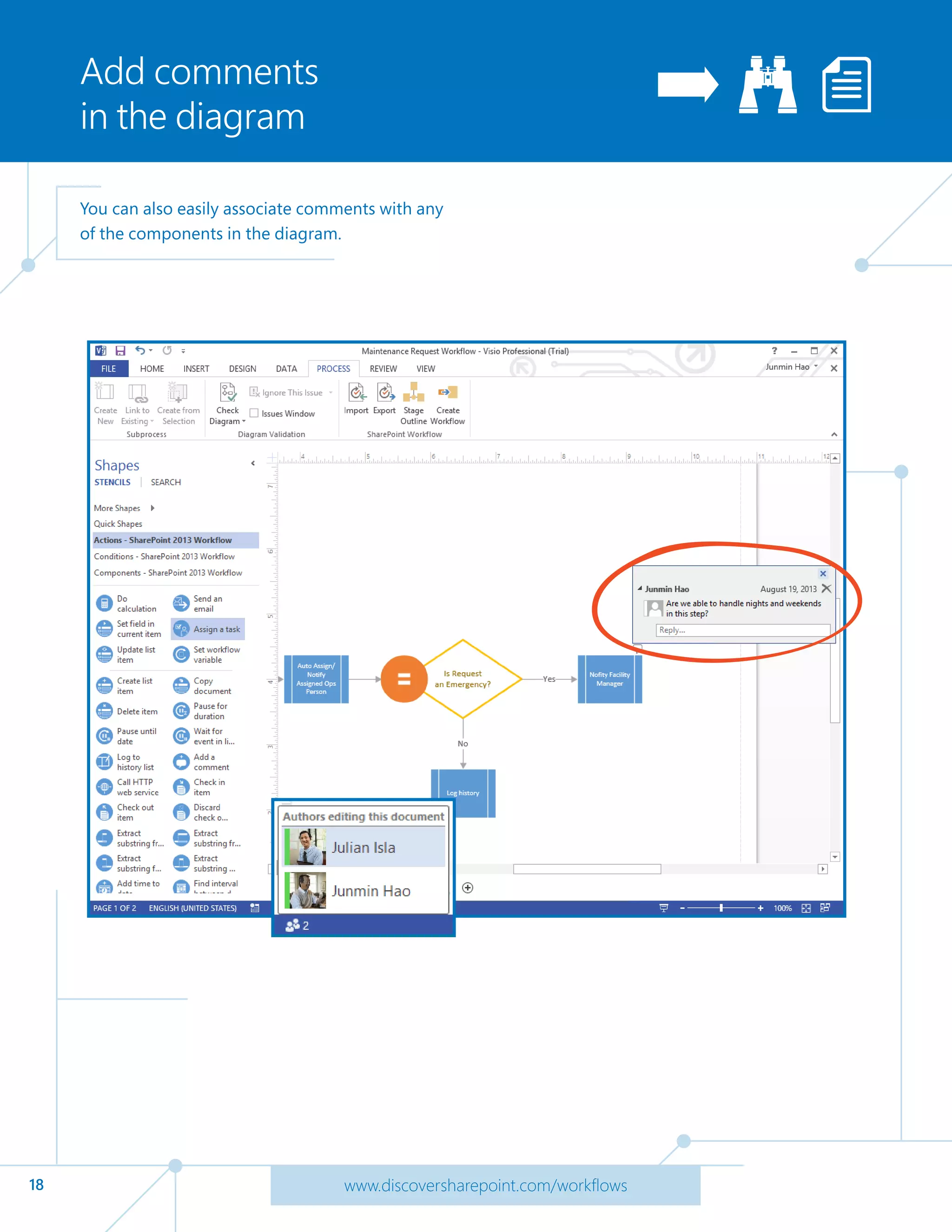Click the macro recording icon in status bar
The height and width of the screenshot is (1232, 952).
click(x=255, y=907)
